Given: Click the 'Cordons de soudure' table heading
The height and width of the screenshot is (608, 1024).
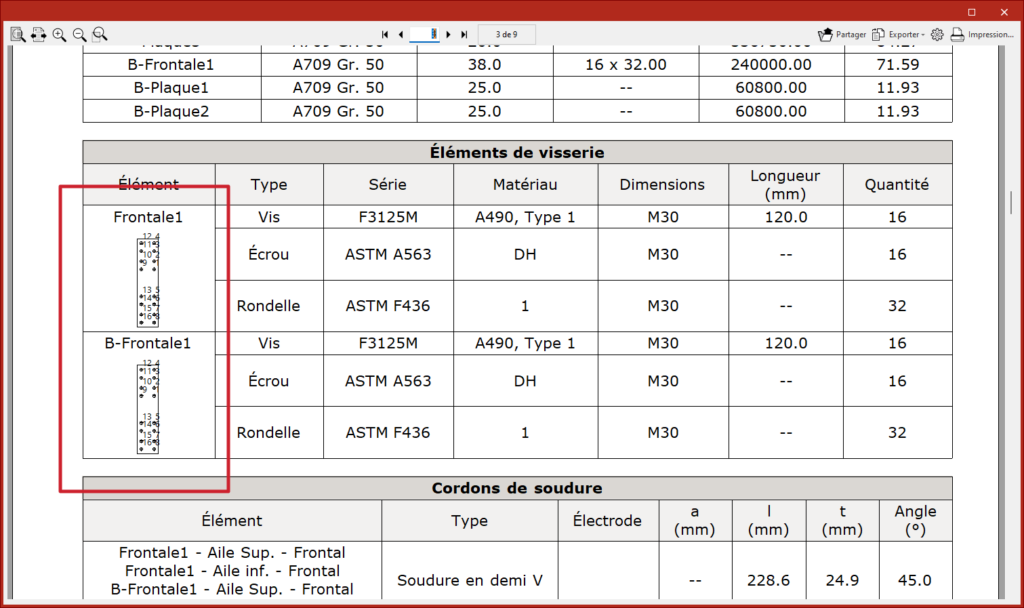Looking at the screenshot, I should click(517, 488).
